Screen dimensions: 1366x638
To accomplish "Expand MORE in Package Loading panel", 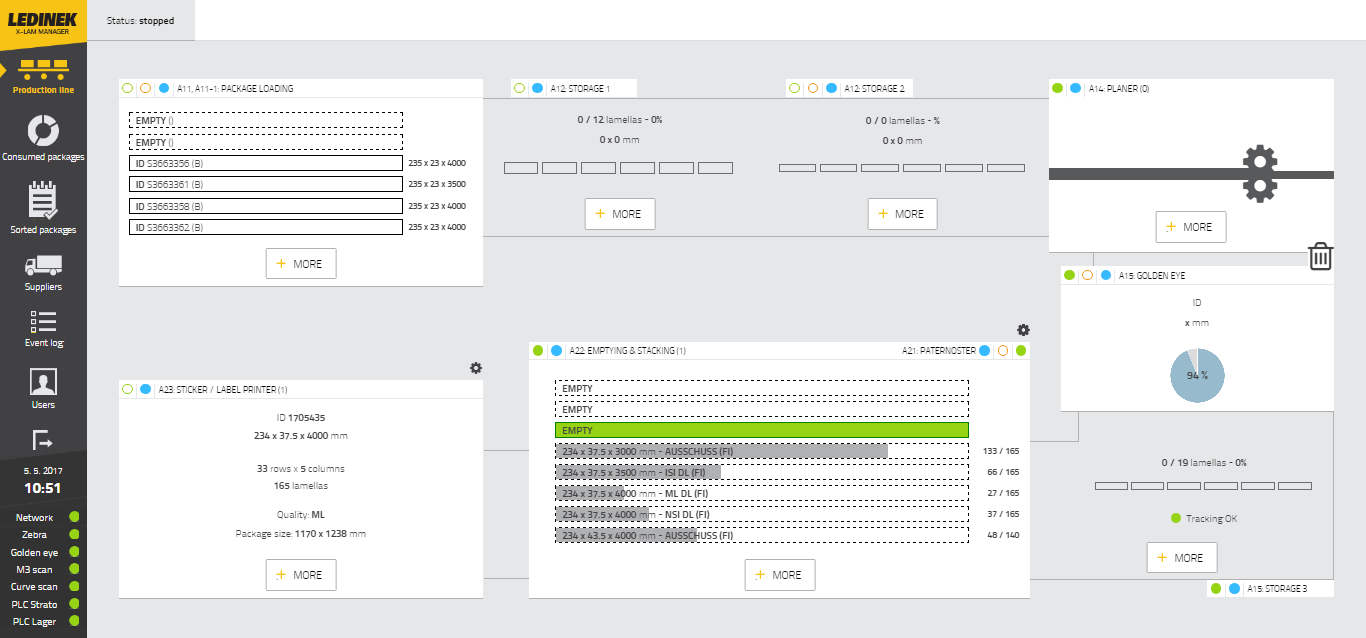I will tap(301, 264).
